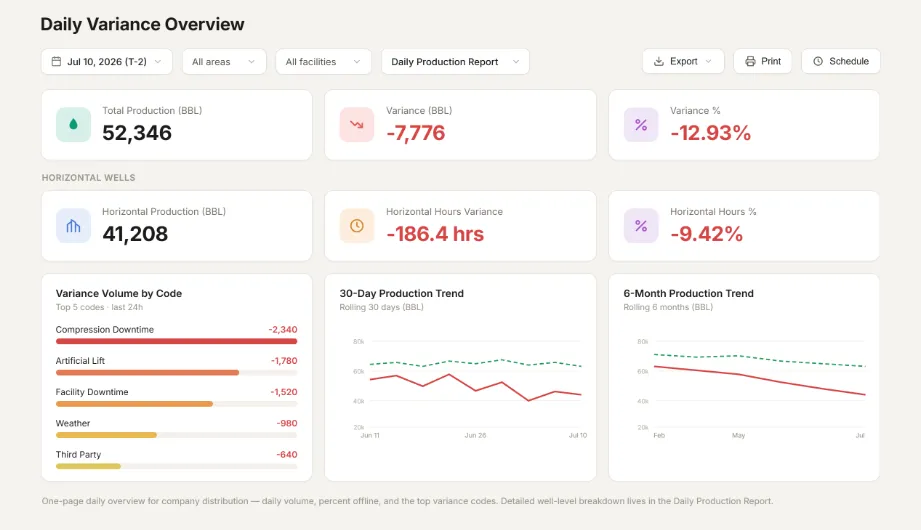The height and width of the screenshot is (530, 921).
Task: Click the Third Party variance bar
Action: (x=88, y=466)
